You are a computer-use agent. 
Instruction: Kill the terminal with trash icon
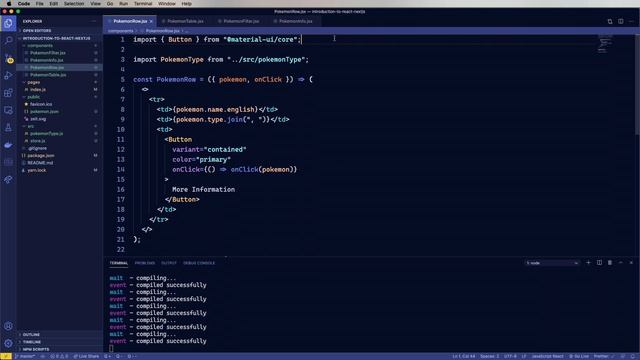[x=610, y=263]
